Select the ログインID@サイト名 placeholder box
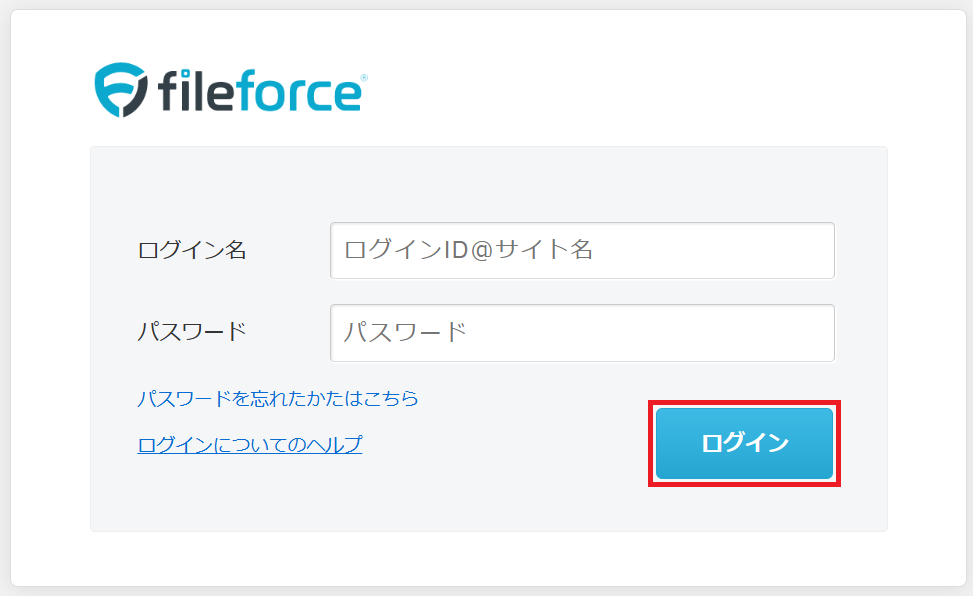973x596 pixels. [582, 250]
